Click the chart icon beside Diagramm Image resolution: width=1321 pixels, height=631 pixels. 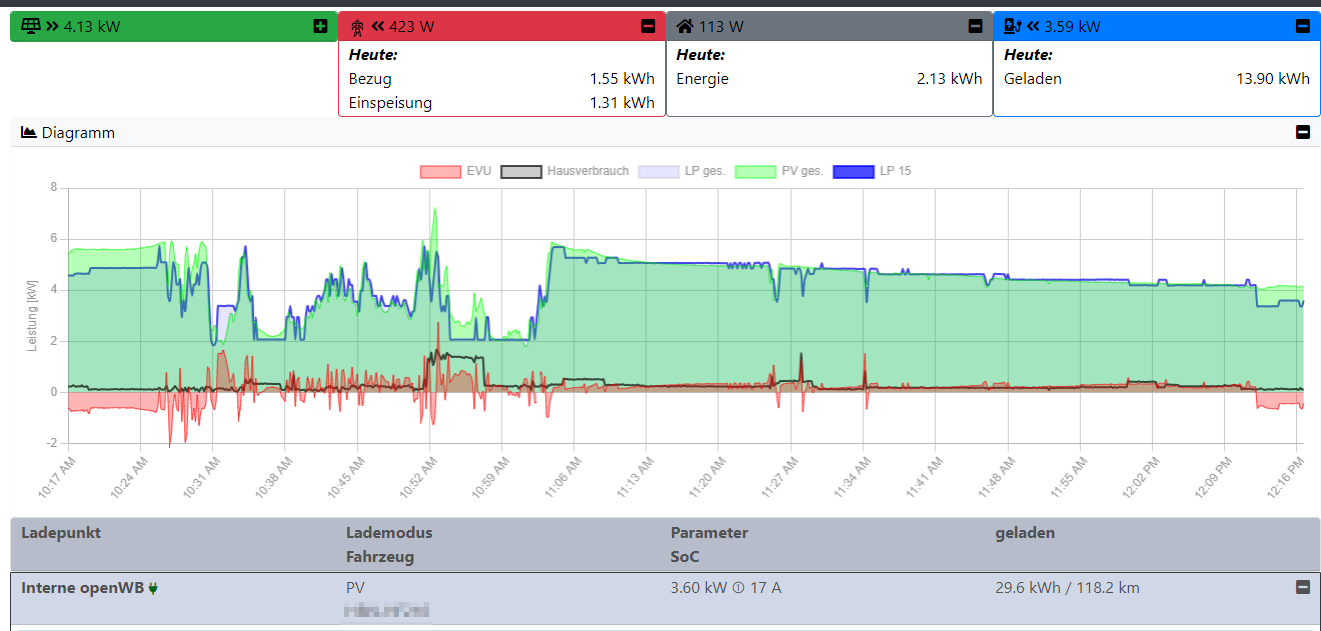[29, 132]
